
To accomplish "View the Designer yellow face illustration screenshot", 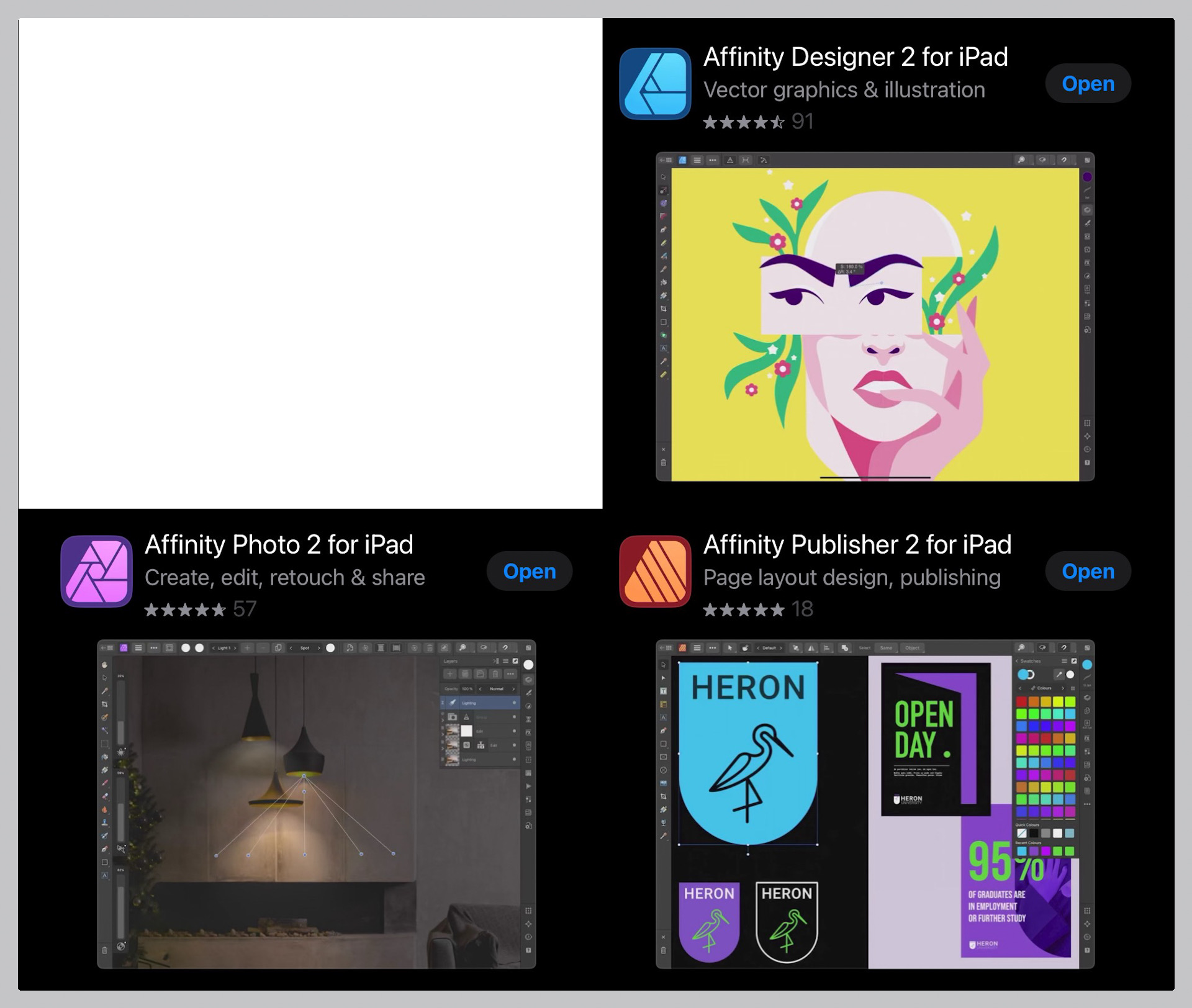I will tap(875, 317).
